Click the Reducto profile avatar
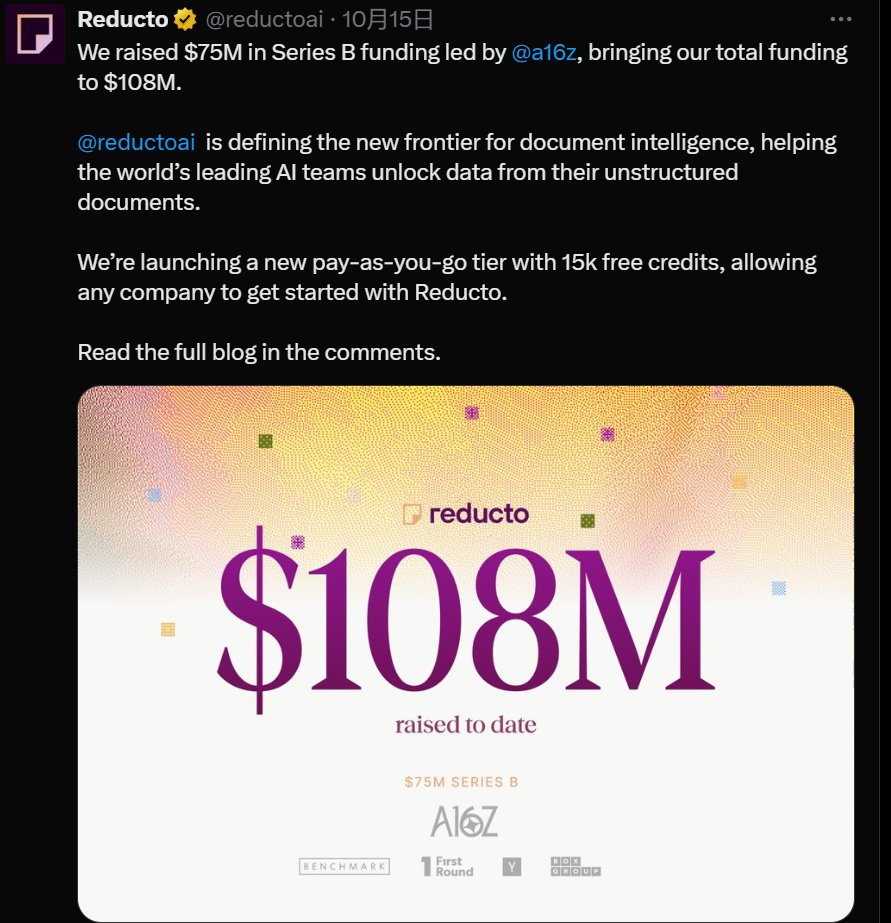This screenshot has height=923, width=891. coord(36,33)
